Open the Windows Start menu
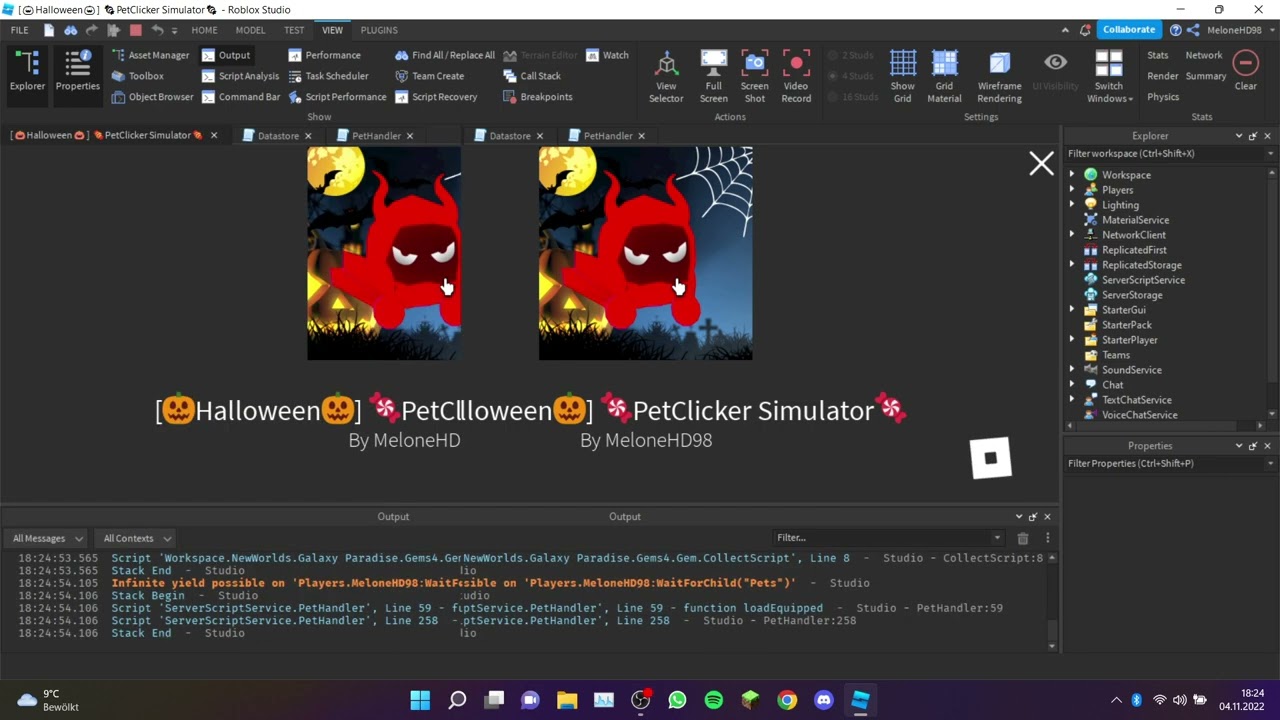The height and width of the screenshot is (720, 1280). click(420, 700)
